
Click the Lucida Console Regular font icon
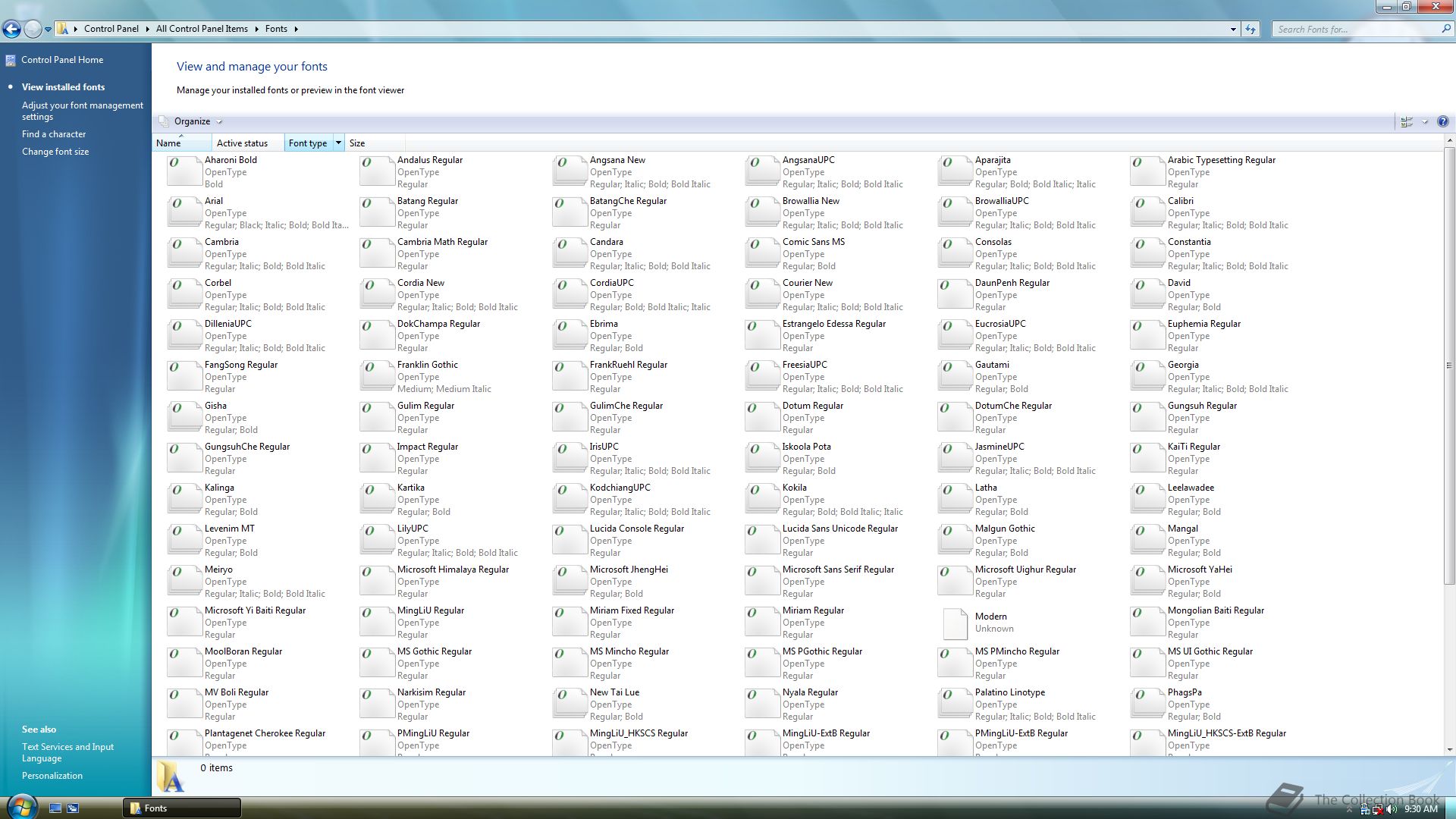[x=570, y=540]
